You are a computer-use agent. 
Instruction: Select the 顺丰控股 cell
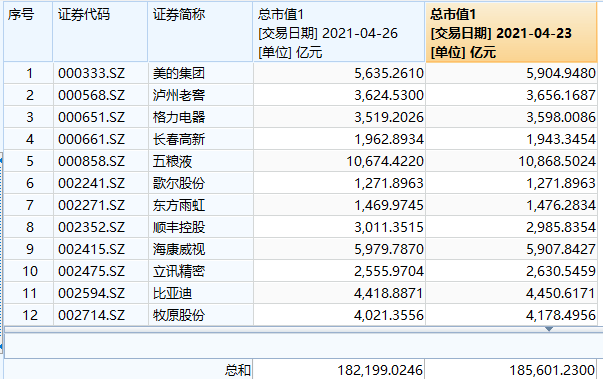(x=200, y=227)
